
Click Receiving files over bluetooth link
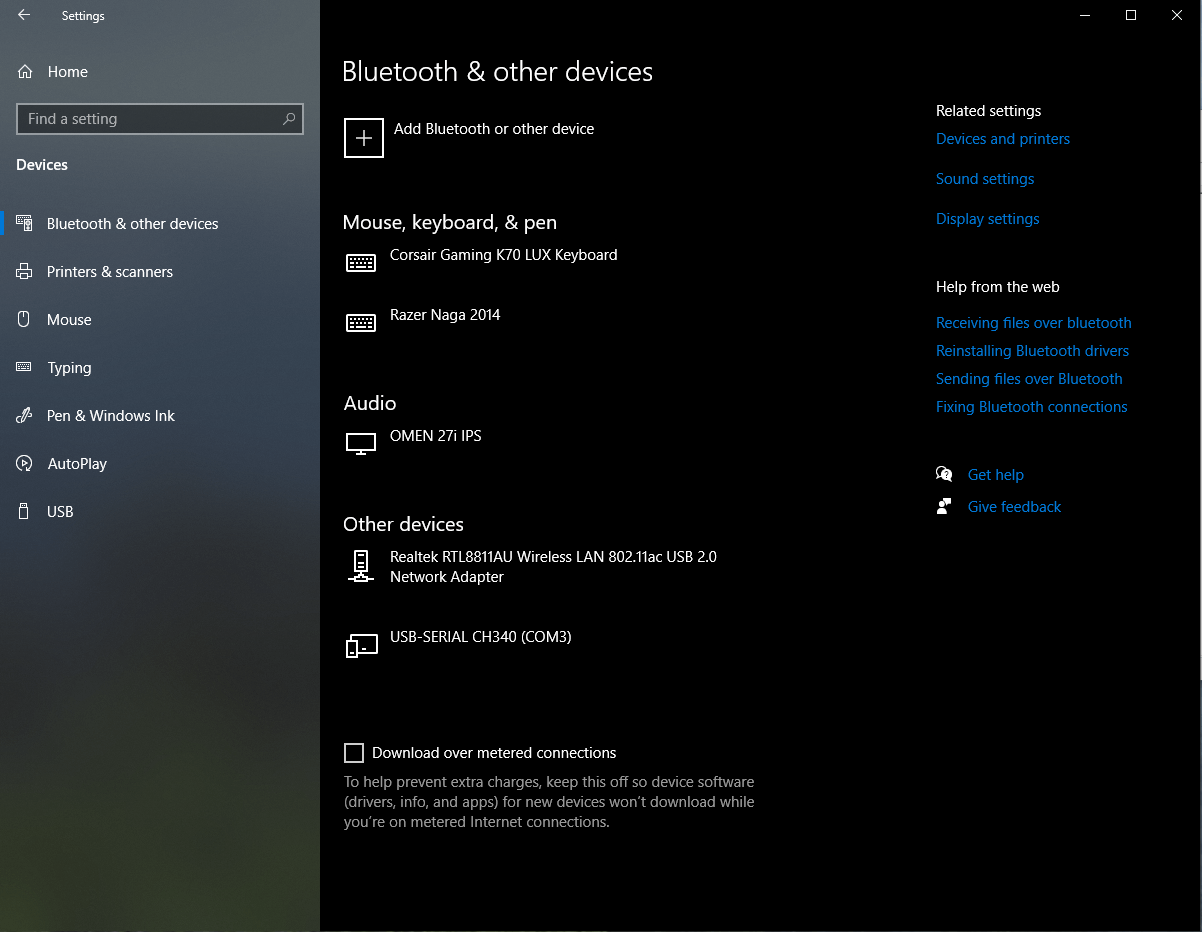[x=1033, y=322]
